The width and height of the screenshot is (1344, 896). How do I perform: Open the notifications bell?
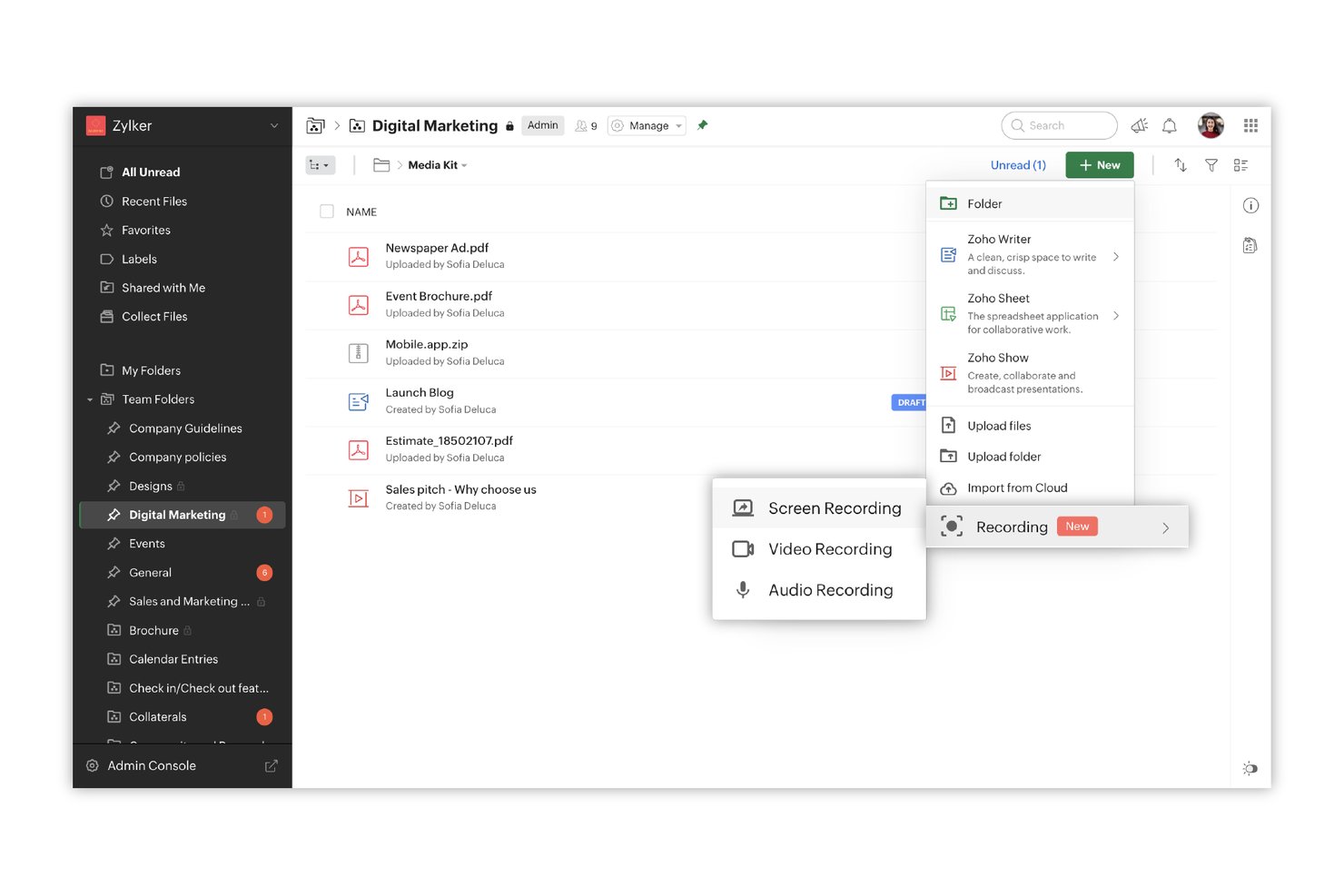coord(1170,125)
